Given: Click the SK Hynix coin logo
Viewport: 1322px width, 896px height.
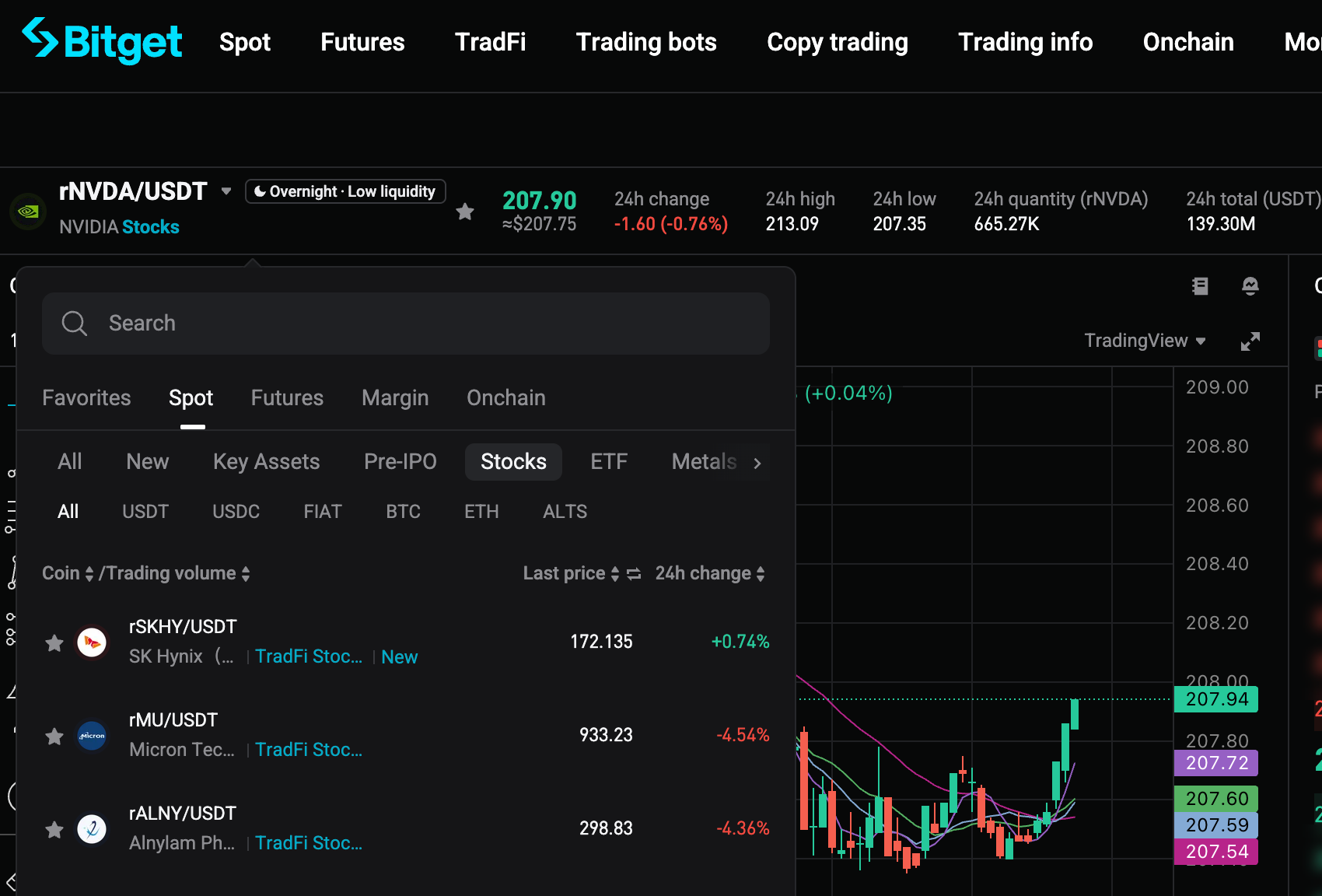Looking at the screenshot, I should point(92,642).
